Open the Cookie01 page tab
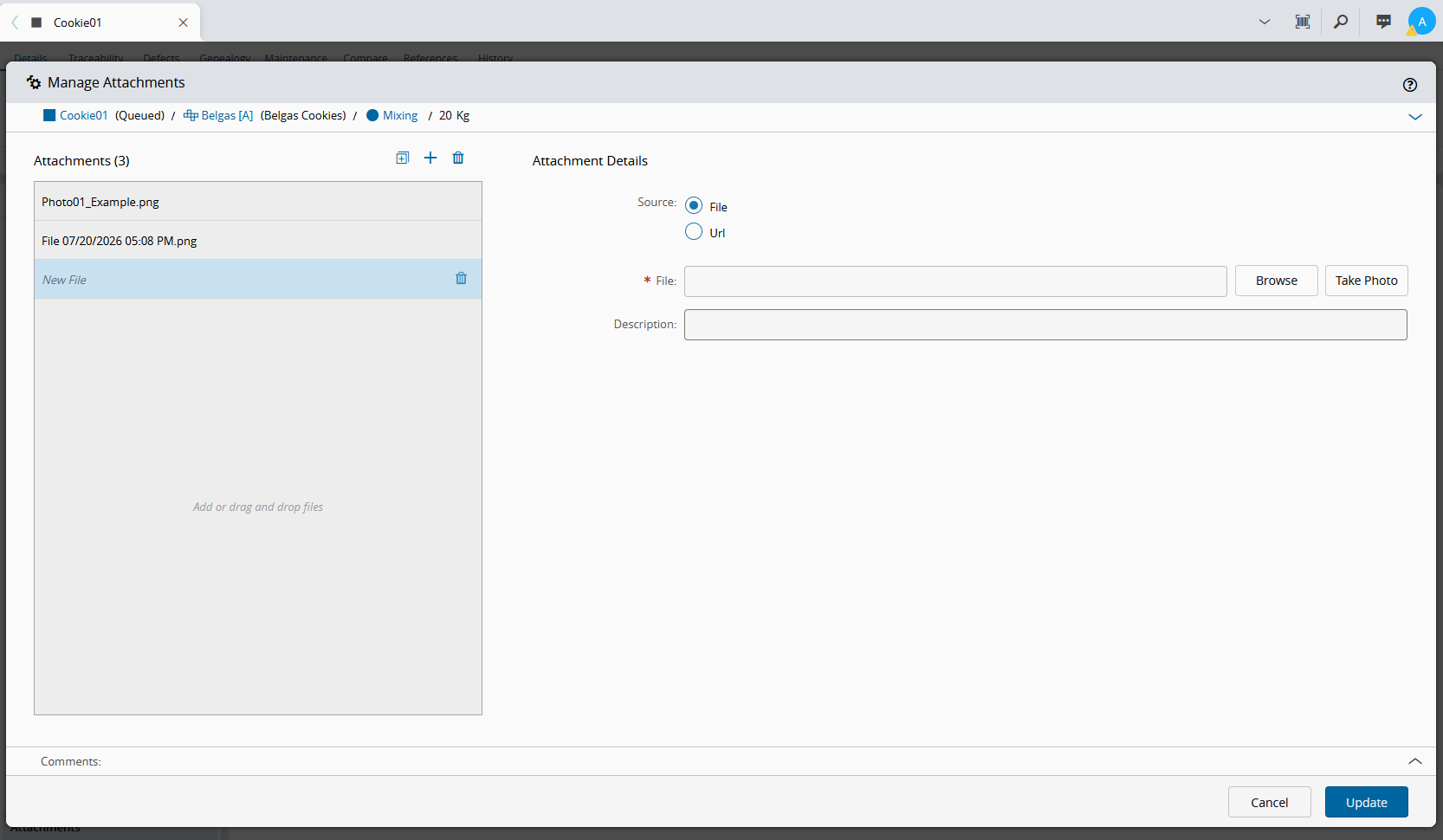This screenshot has width=1443, height=840. point(102,23)
